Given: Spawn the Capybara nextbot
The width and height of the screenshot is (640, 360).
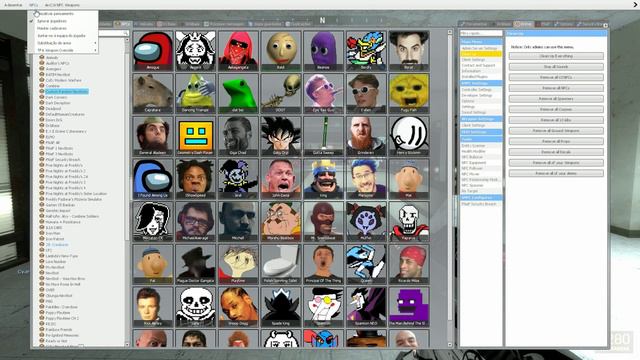Looking at the screenshot, I should [x=153, y=93].
